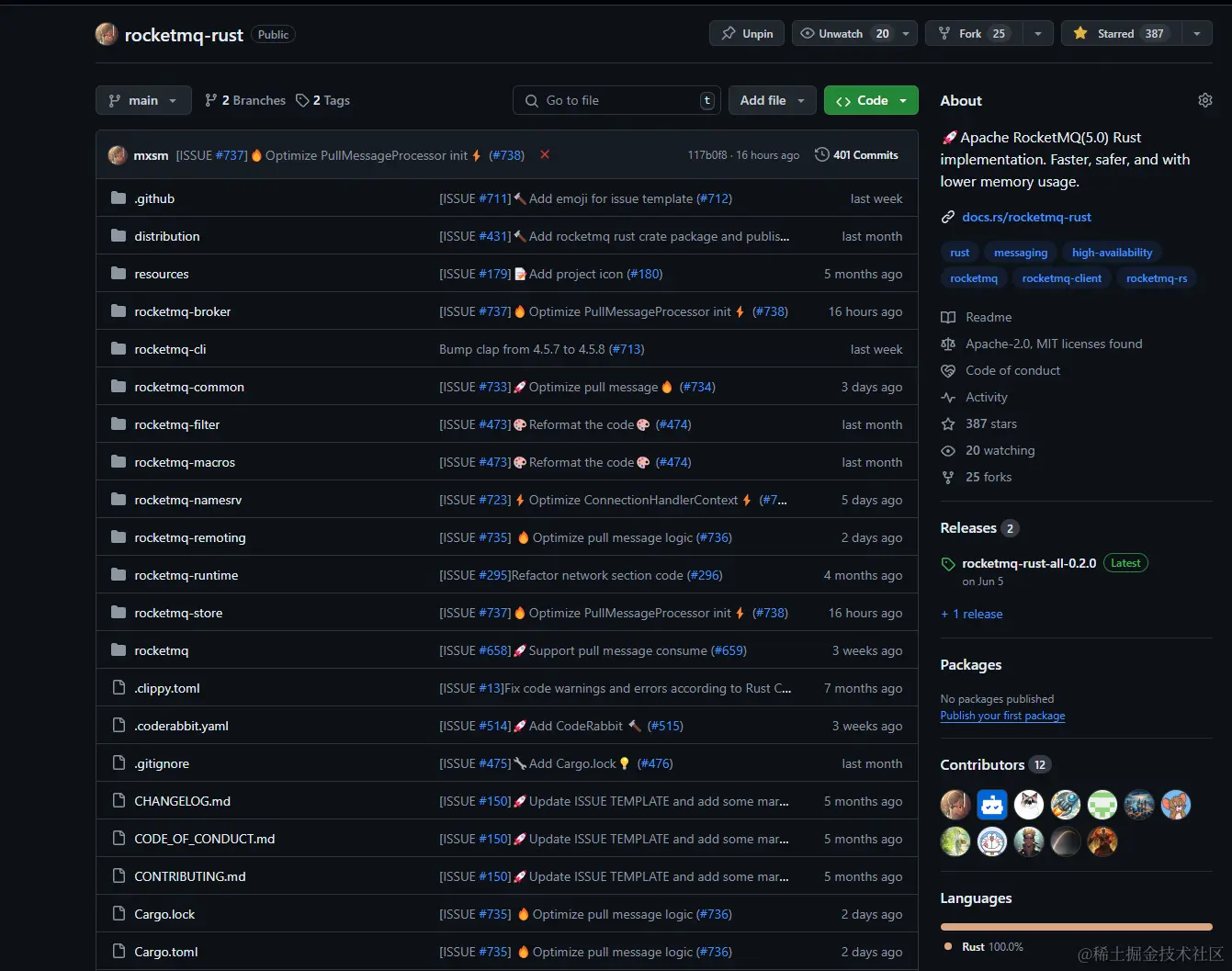This screenshot has width=1232, height=971.
Task: Click the release tag icon for rocketmq-rust-all-0.2.0
Action: (948, 563)
